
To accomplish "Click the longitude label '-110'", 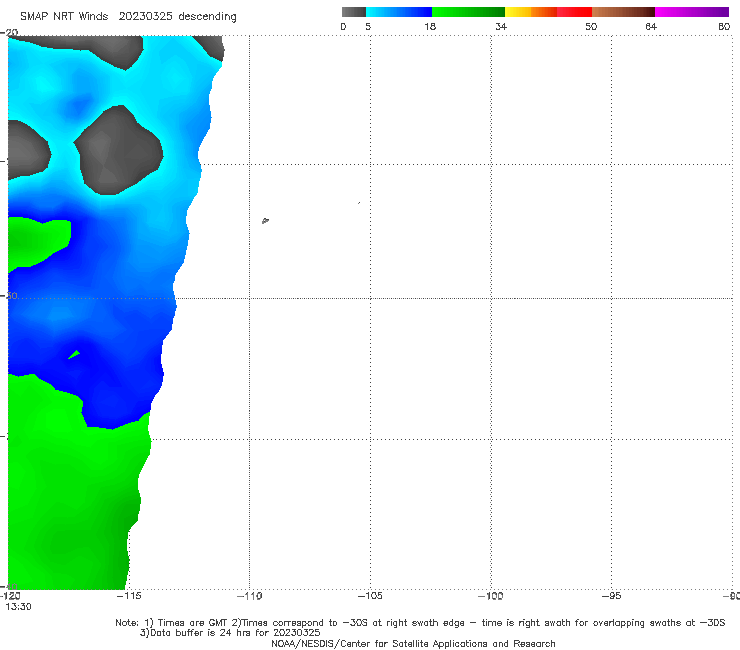I will pos(249,596).
